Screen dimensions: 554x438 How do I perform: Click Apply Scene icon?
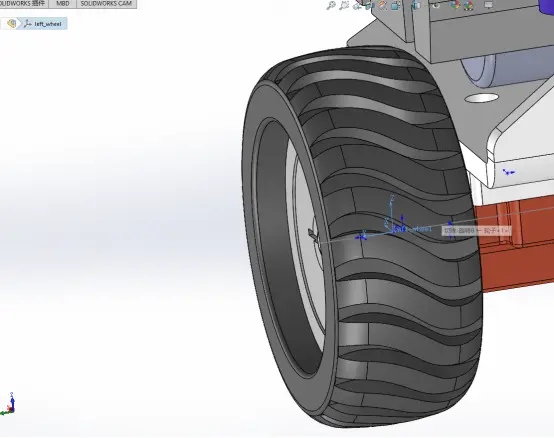[x=468, y=5]
